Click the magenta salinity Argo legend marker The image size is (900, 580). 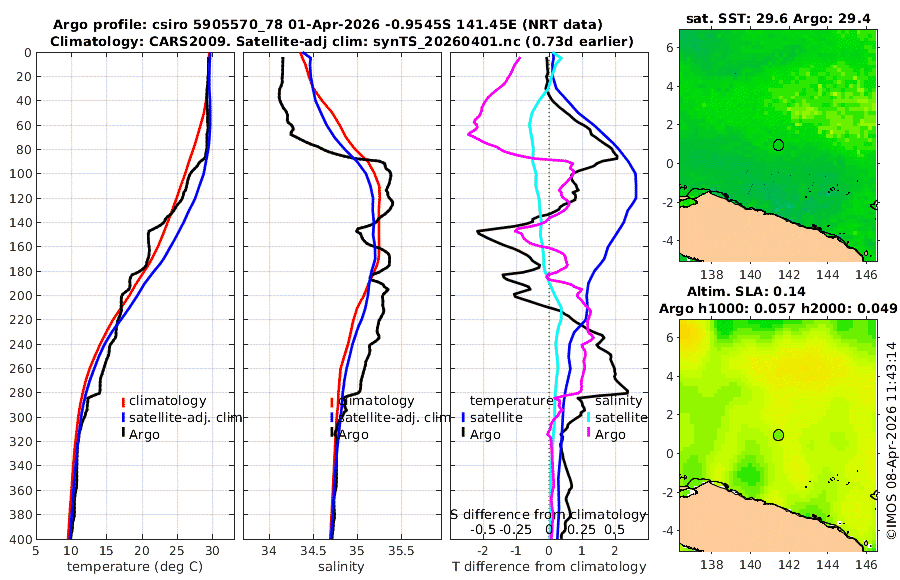(x=588, y=434)
